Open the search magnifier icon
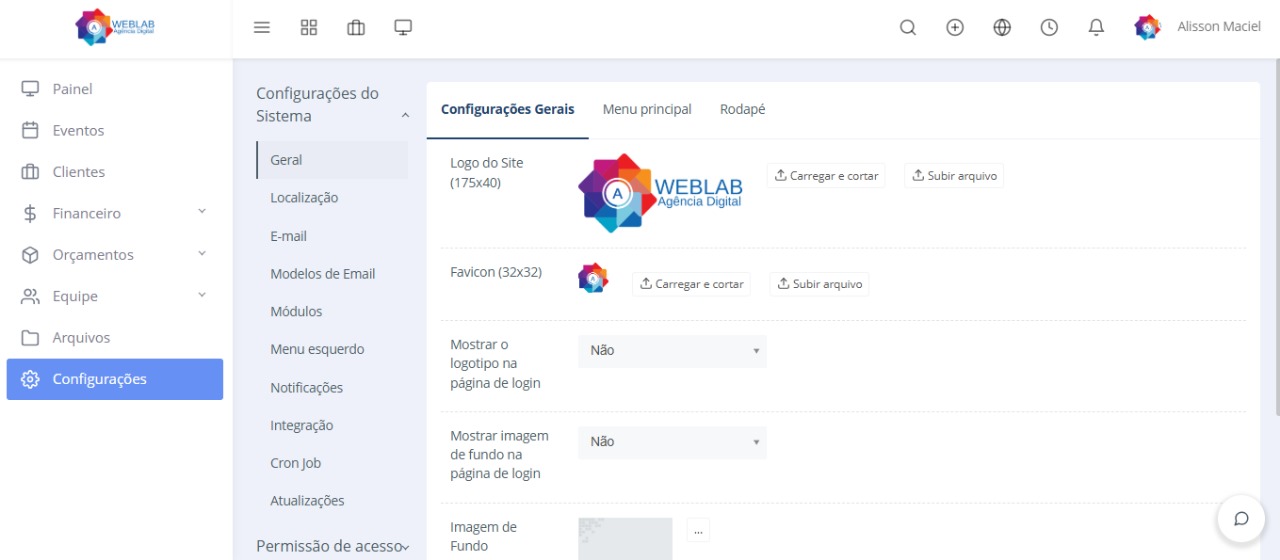This screenshot has height=560, width=1280. coord(908,28)
